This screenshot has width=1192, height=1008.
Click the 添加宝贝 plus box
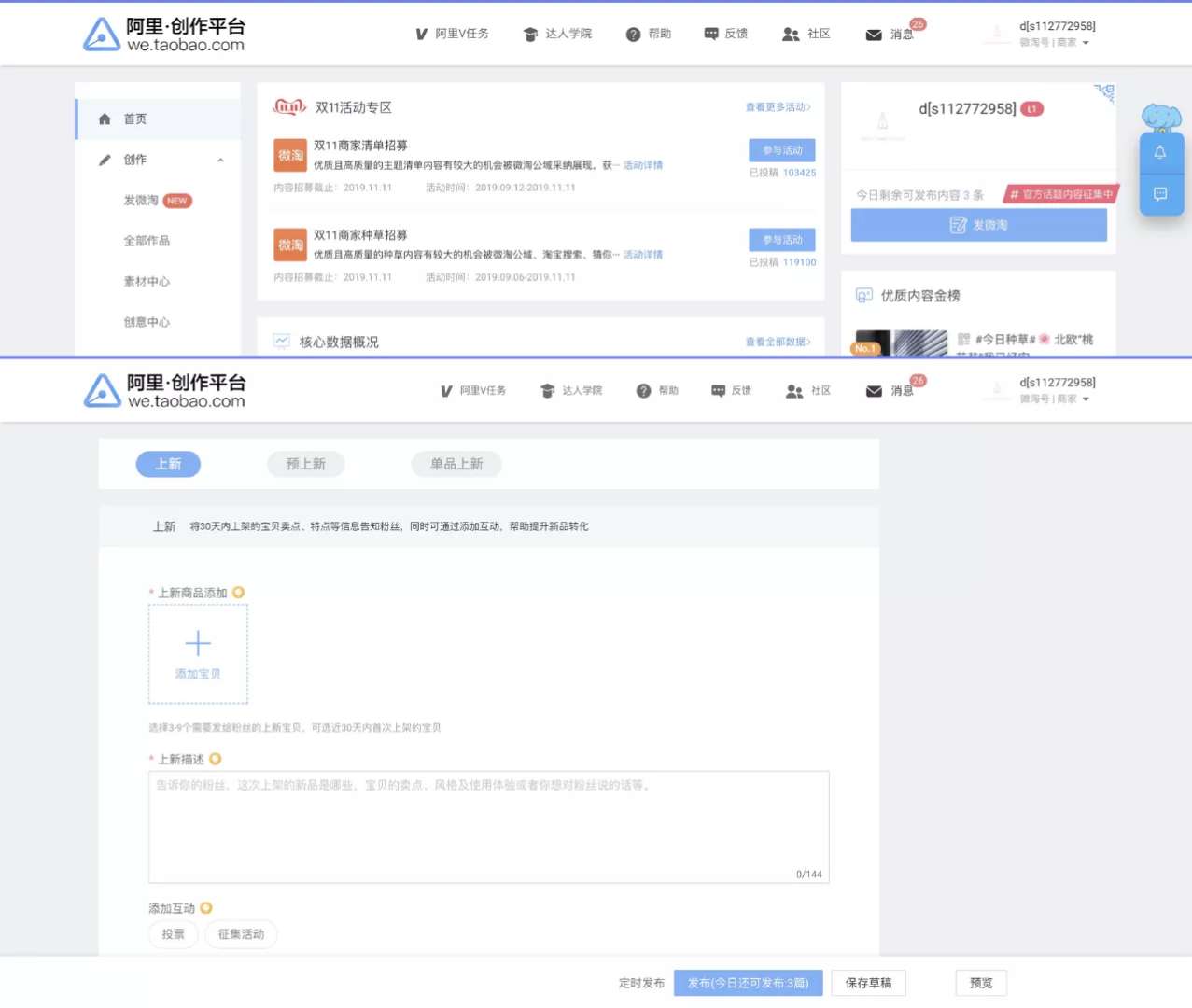pyautogui.click(x=198, y=653)
